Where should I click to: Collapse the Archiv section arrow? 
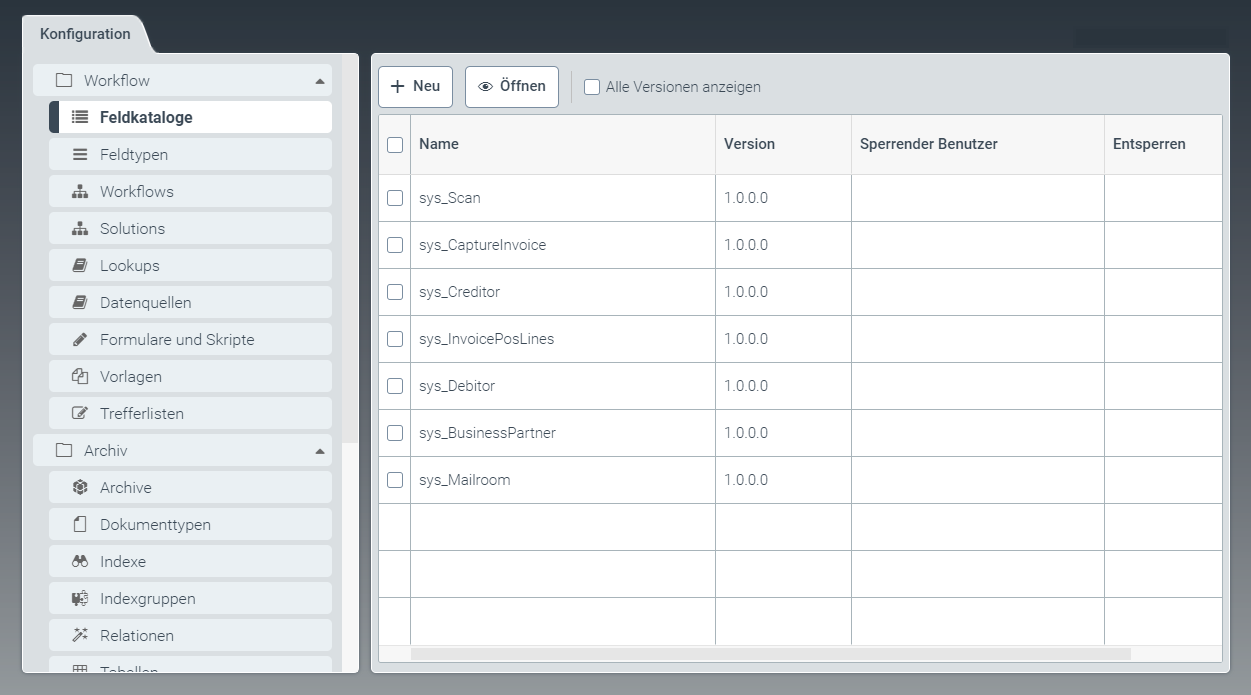[x=319, y=451]
